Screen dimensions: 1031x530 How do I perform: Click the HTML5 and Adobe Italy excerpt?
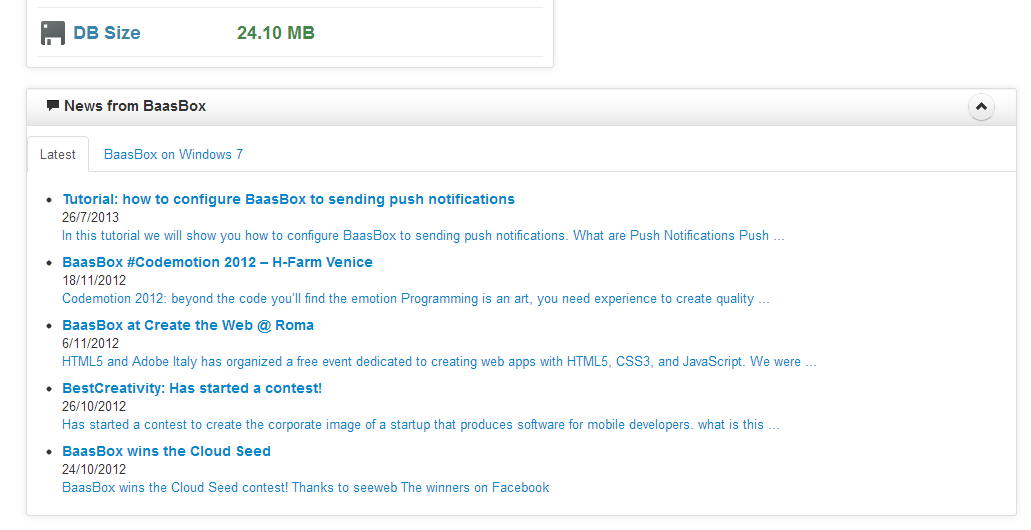pyautogui.click(x=439, y=362)
